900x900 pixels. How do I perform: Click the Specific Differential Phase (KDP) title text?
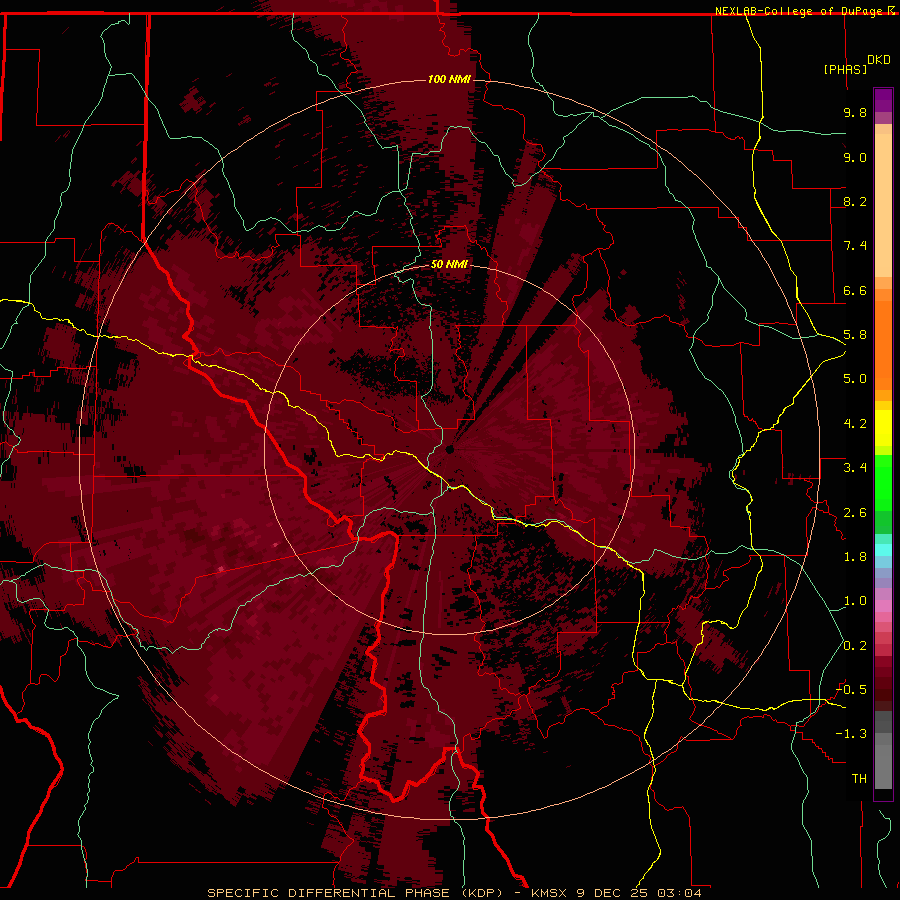pos(356,893)
